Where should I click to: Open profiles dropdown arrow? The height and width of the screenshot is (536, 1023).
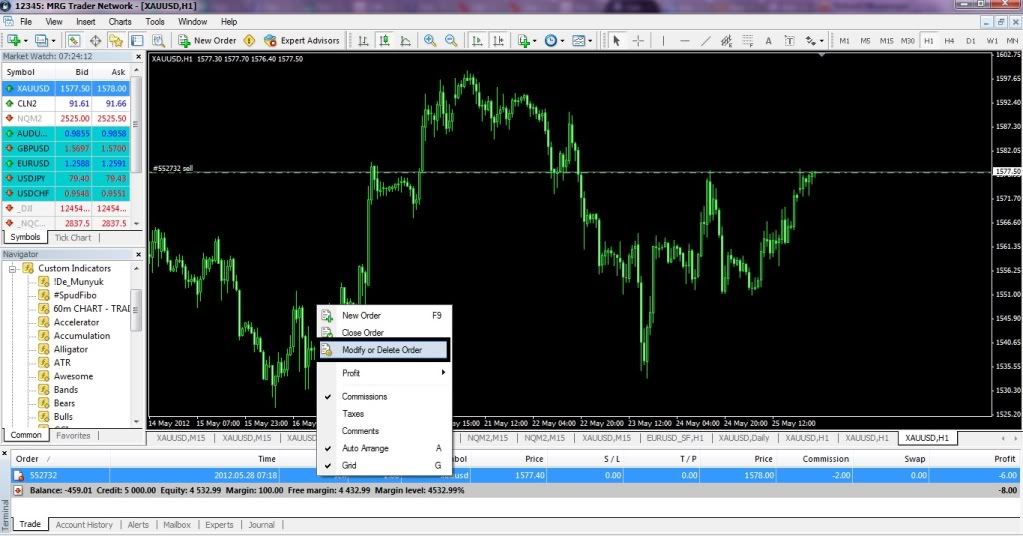pos(53,40)
